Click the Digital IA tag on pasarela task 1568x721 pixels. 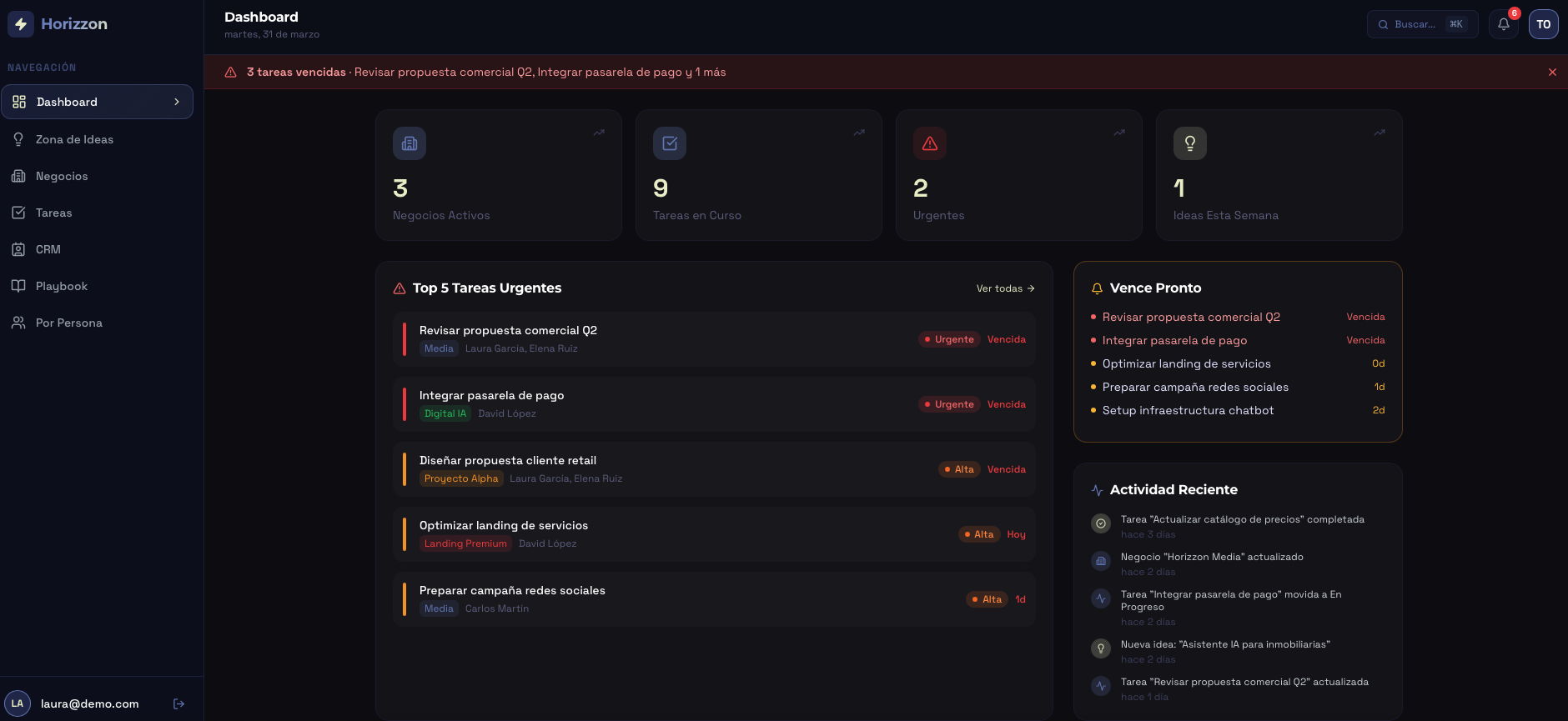click(x=445, y=413)
